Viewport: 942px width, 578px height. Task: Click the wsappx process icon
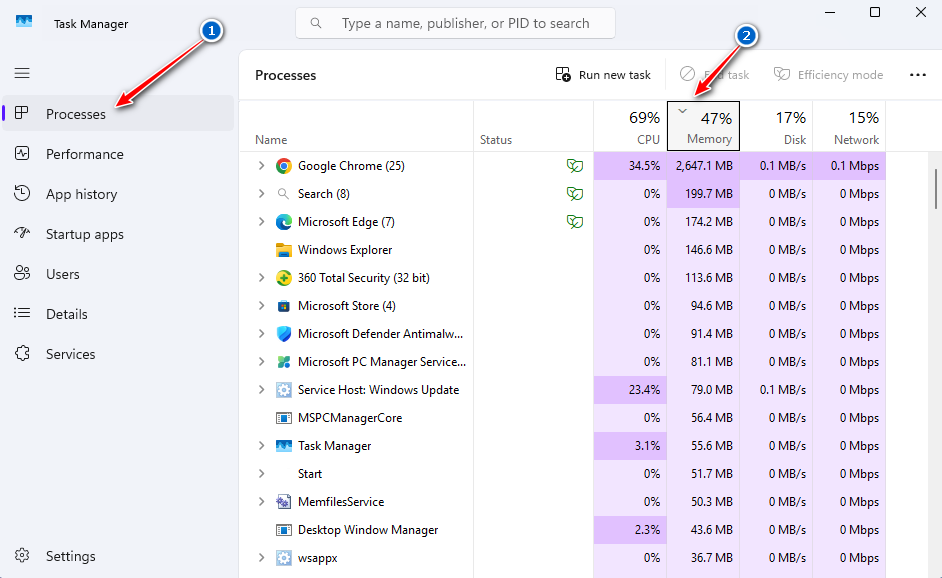(x=284, y=558)
